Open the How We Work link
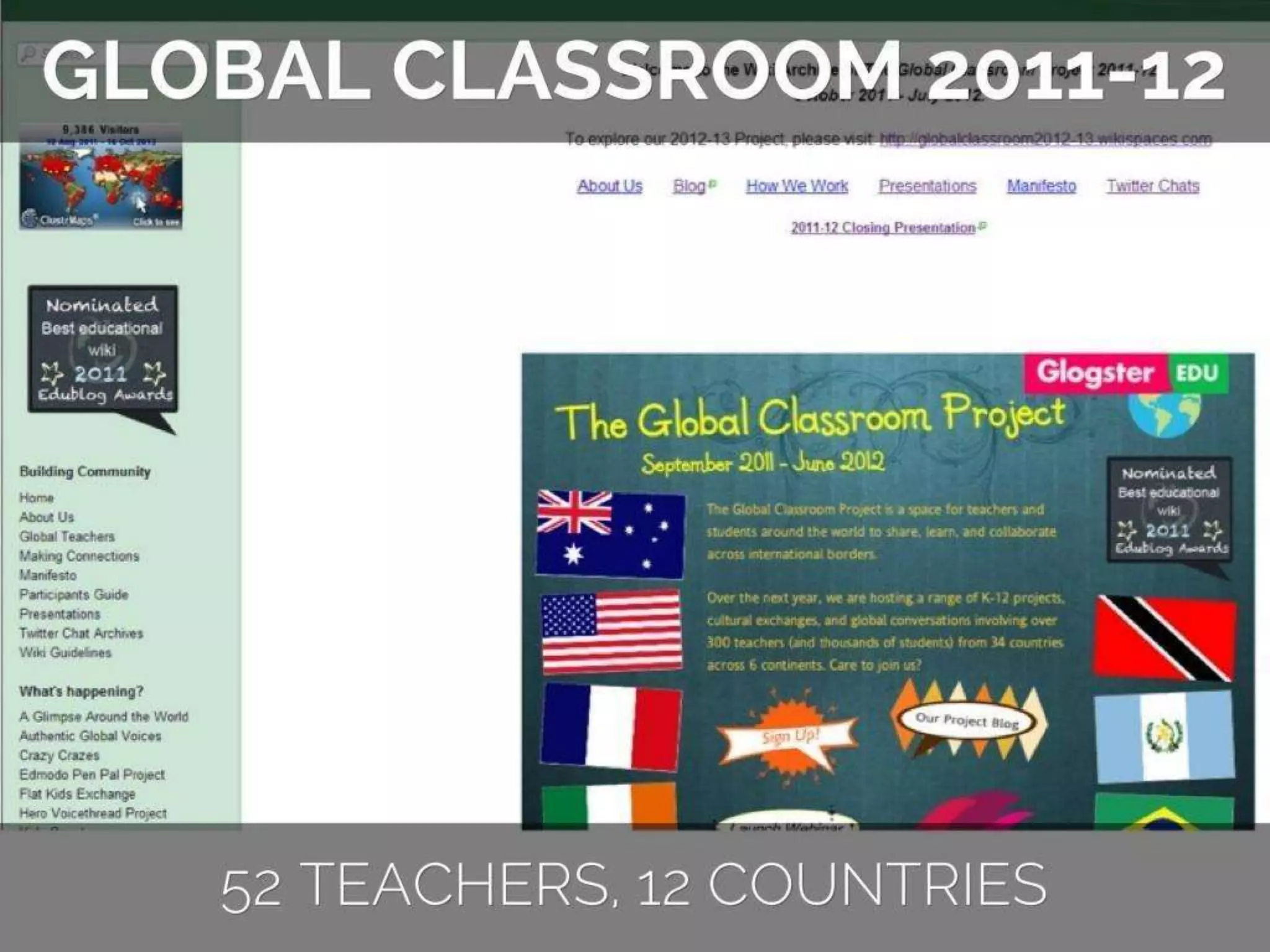The width and height of the screenshot is (1270, 952). 797,186
